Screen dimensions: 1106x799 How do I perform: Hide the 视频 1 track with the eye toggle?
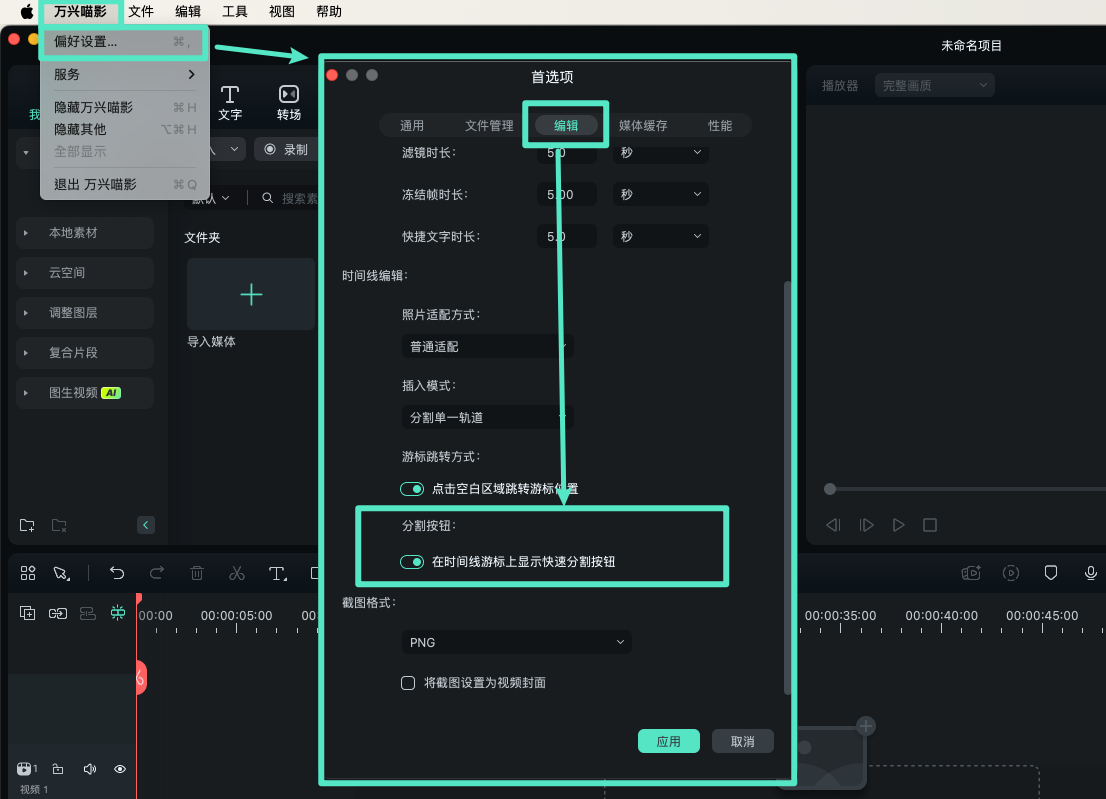coord(119,768)
